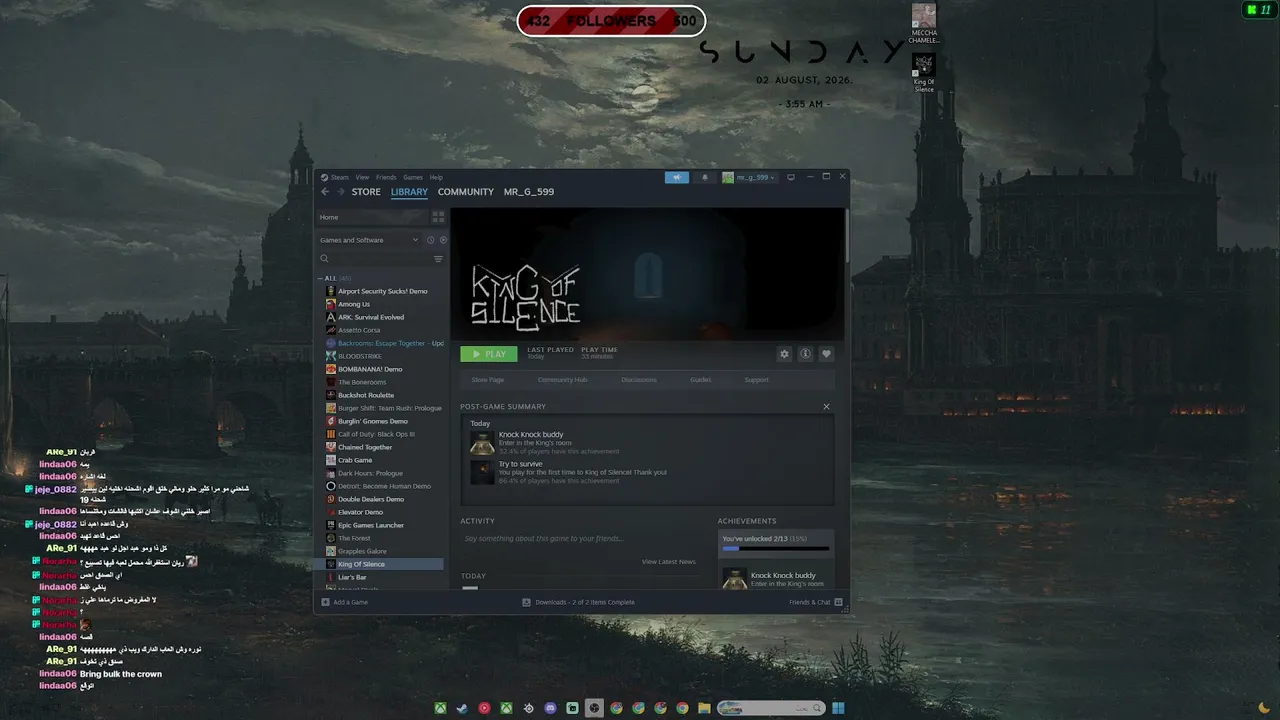Add King of Silence to favorites heart
1280x720 pixels.
tap(826, 354)
